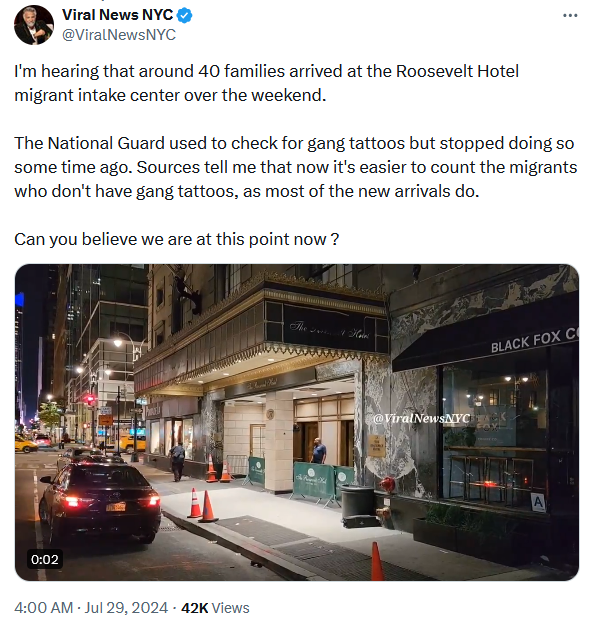
Task: Click the "Can you believe" sentence
Action: tap(177, 239)
